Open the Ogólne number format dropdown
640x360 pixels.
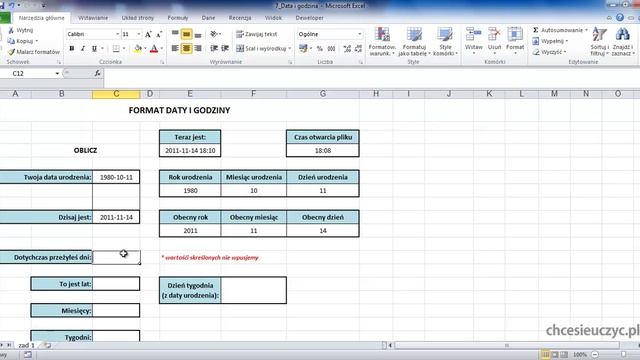coord(360,34)
